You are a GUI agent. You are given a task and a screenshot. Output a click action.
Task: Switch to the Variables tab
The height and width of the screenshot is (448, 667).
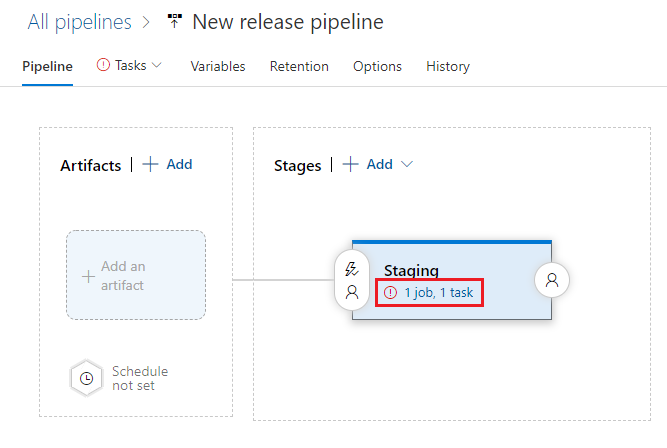(218, 66)
